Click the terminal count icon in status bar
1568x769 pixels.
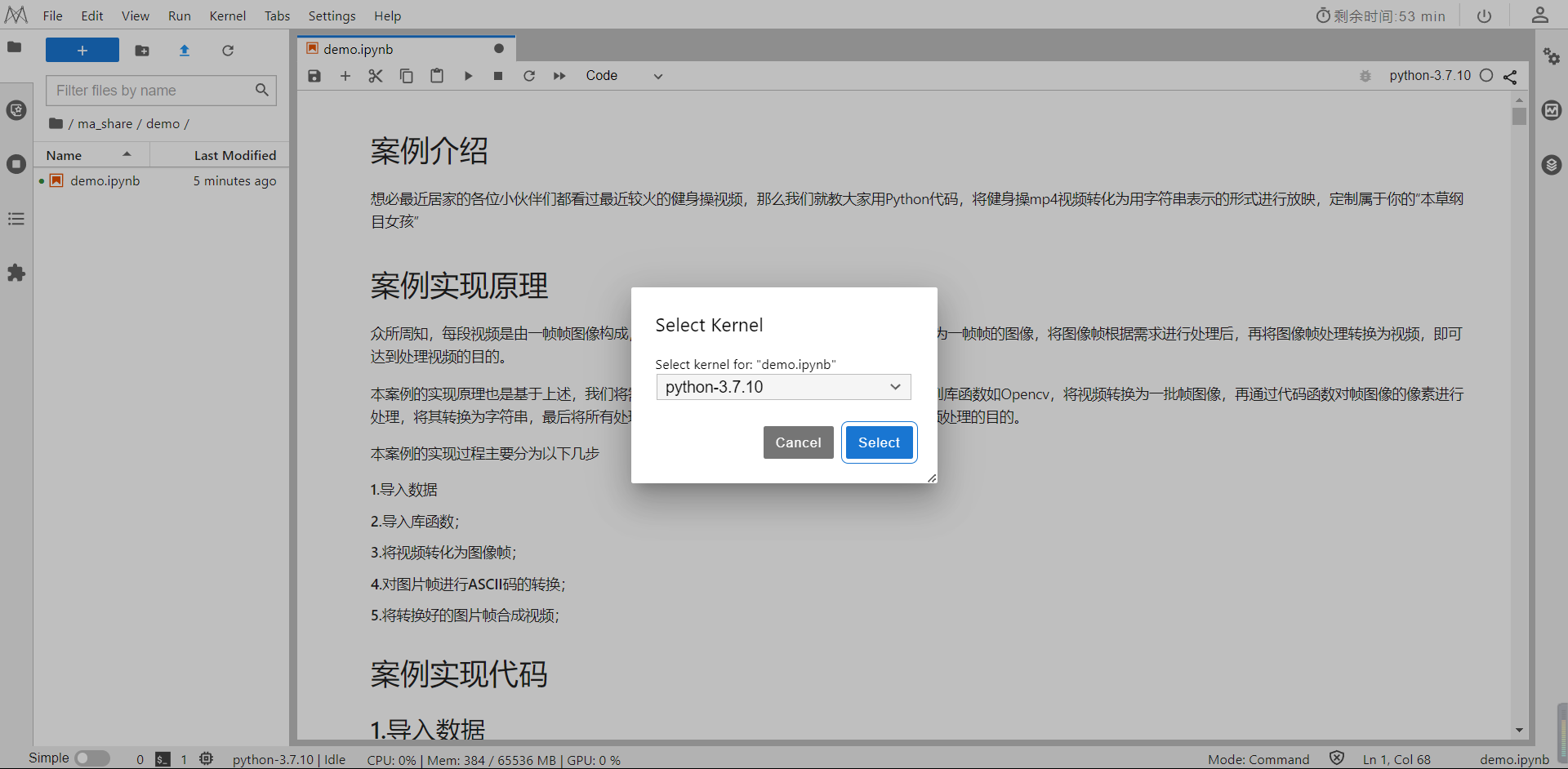pos(163,759)
